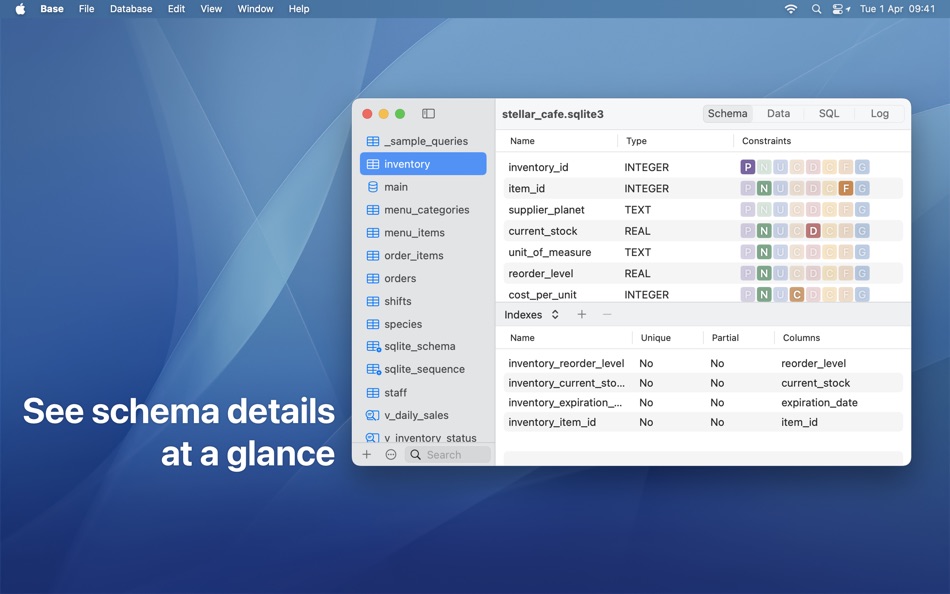
Task: Click the remove index minus button
Action: point(607,315)
